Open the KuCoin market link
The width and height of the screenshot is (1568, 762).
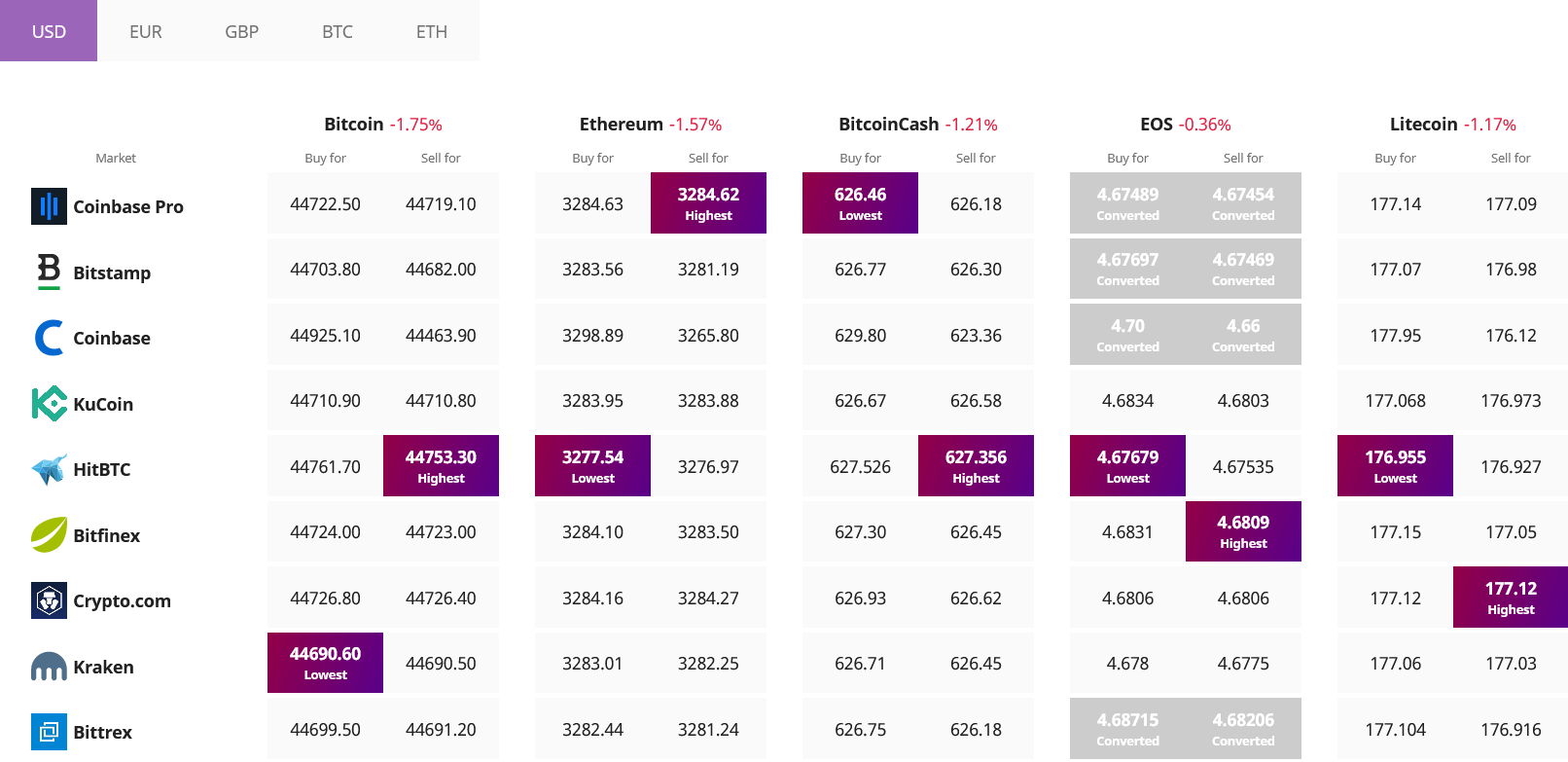[103, 404]
